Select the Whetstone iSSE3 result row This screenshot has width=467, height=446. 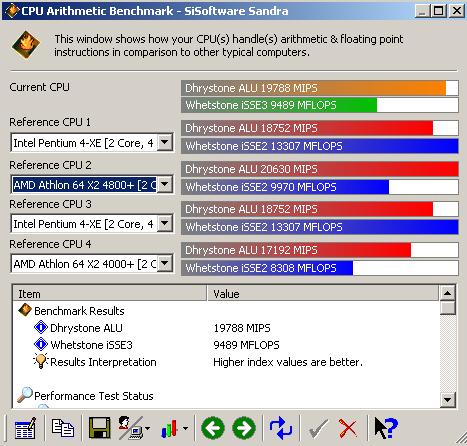click(x=227, y=345)
